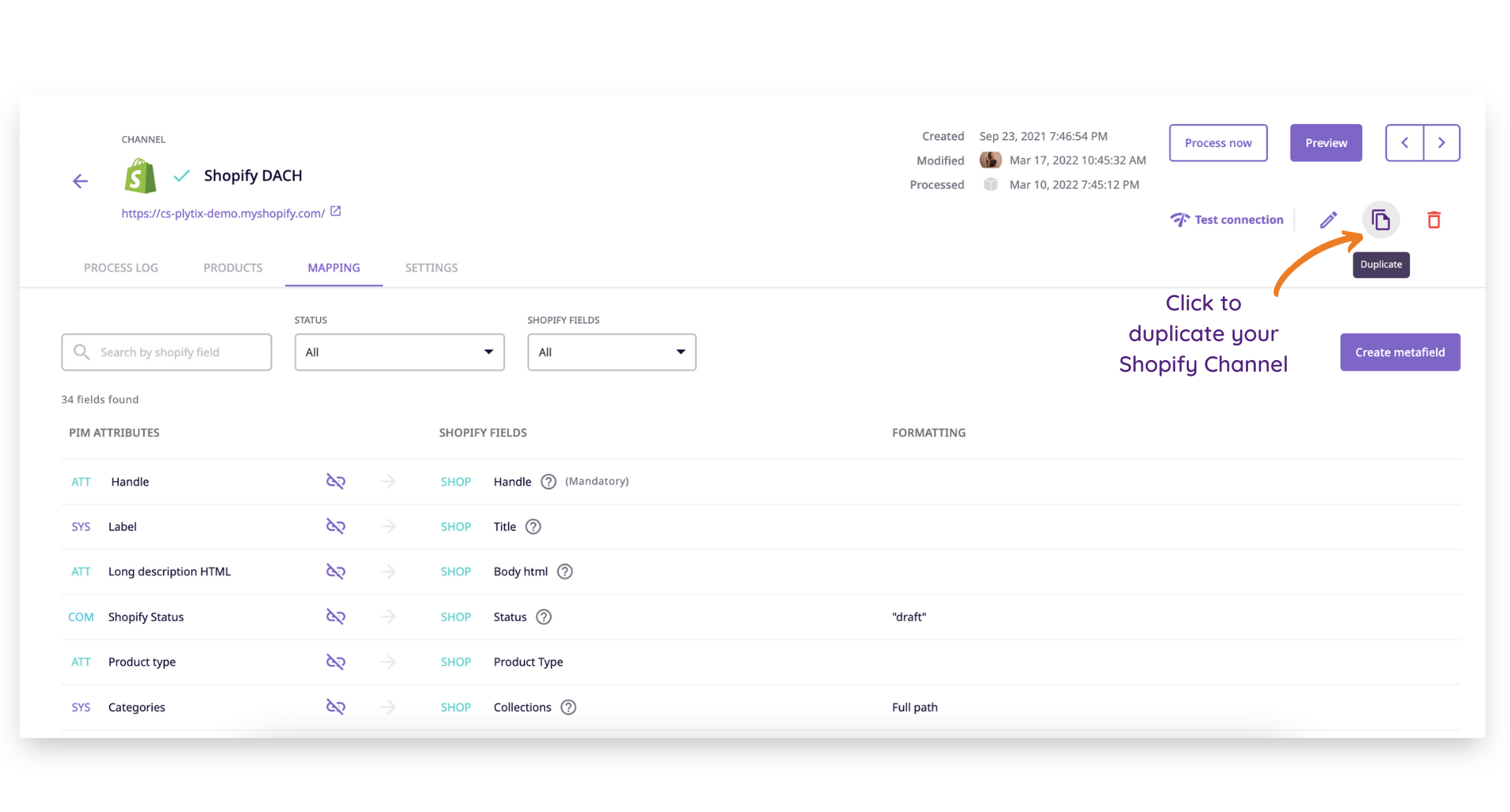This screenshot has height=812, width=1510.
Task: Click the unlink icon in Label row
Action: pos(336,527)
